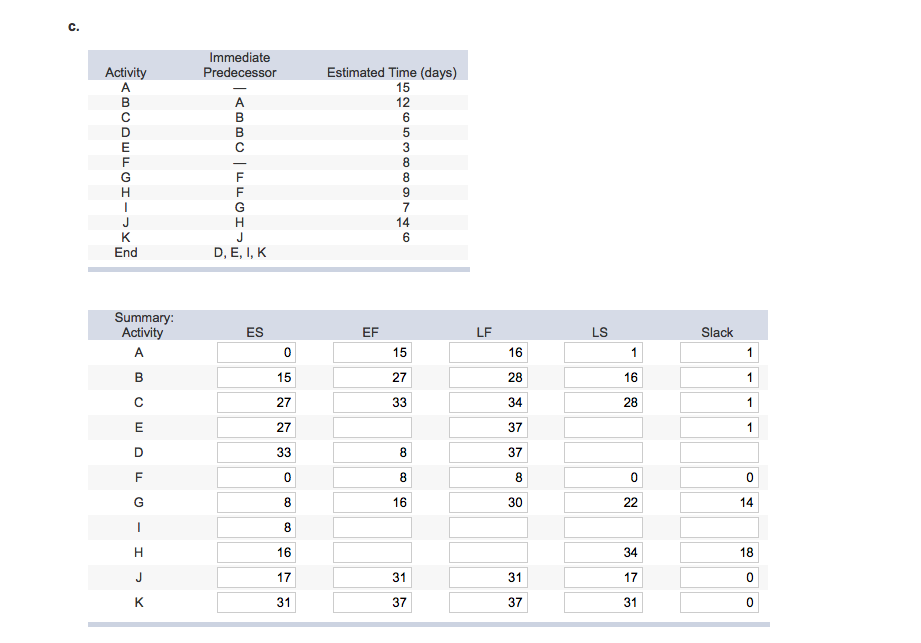Click the LF field for activity K
Image resolution: width=921 pixels, height=643 pixels.
tap(488, 602)
